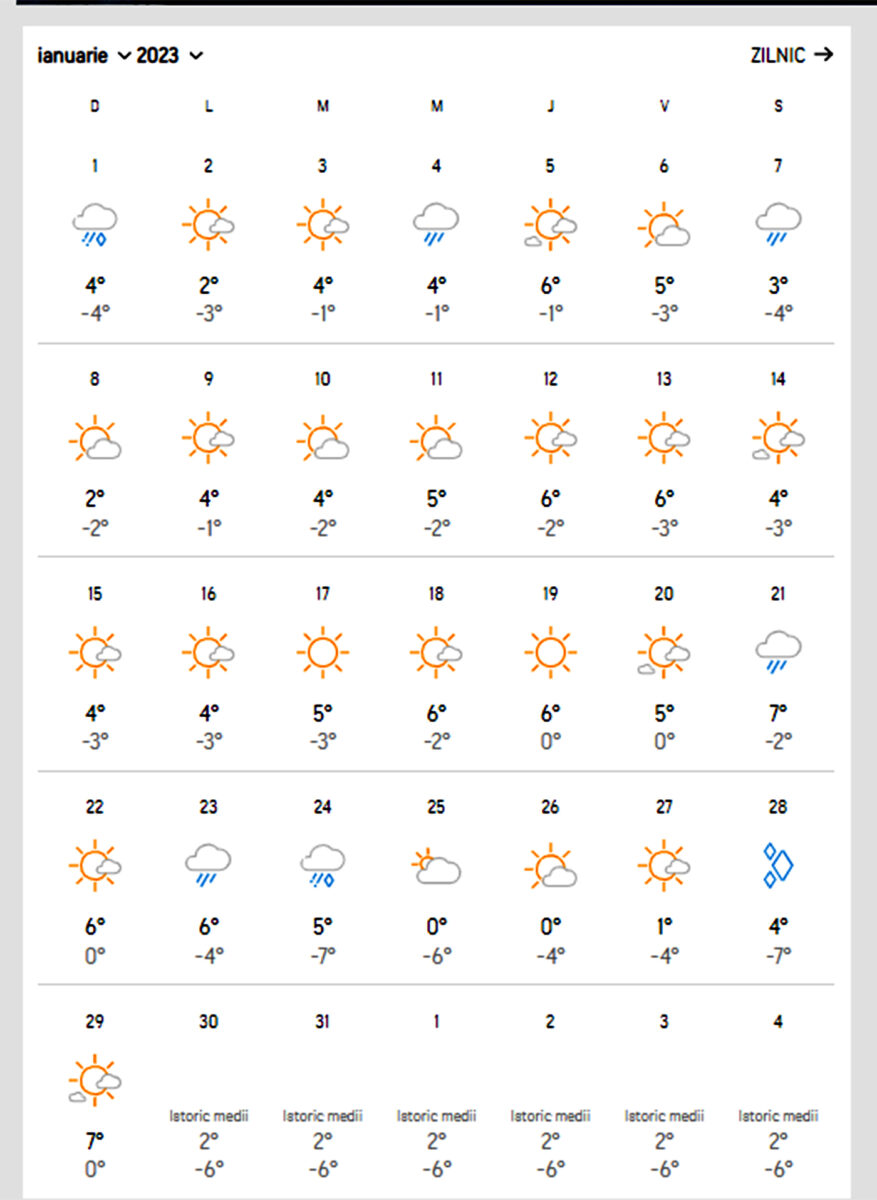Open day 23 rainy forecast icon
The image size is (877, 1200).
(208, 866)
